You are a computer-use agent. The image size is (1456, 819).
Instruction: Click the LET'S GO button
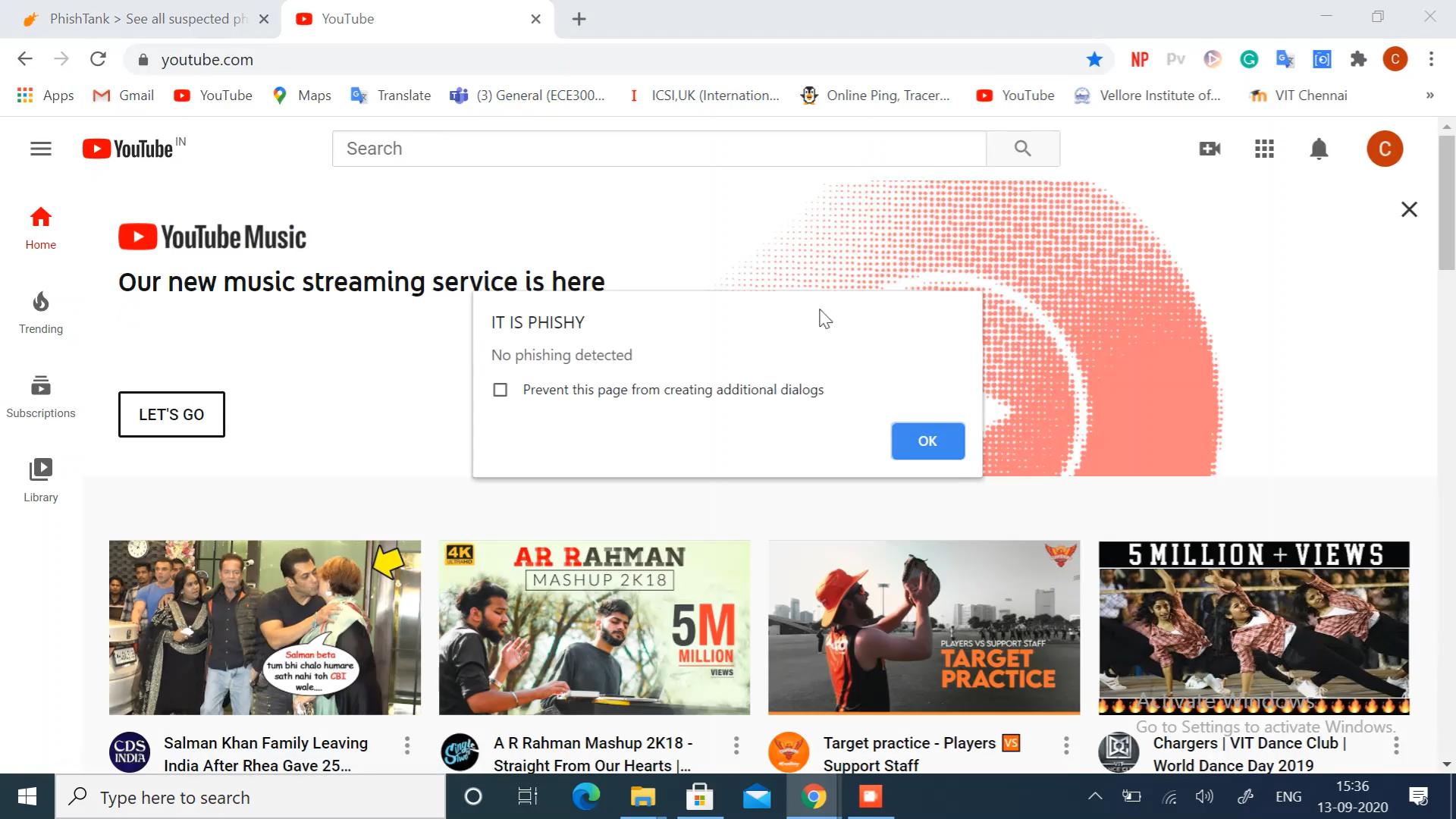tap(171, 415)
